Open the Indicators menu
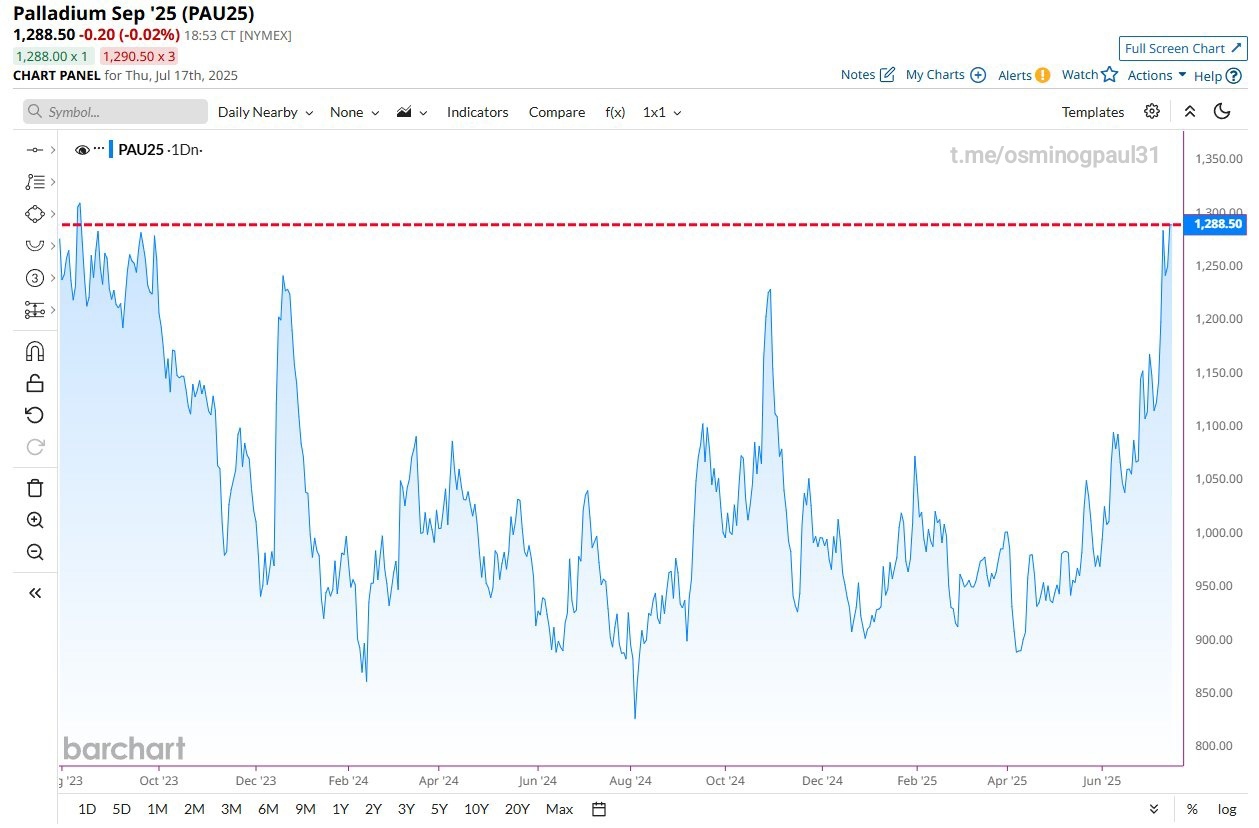Screen dimensions: 1259x828 click(477, 112)
